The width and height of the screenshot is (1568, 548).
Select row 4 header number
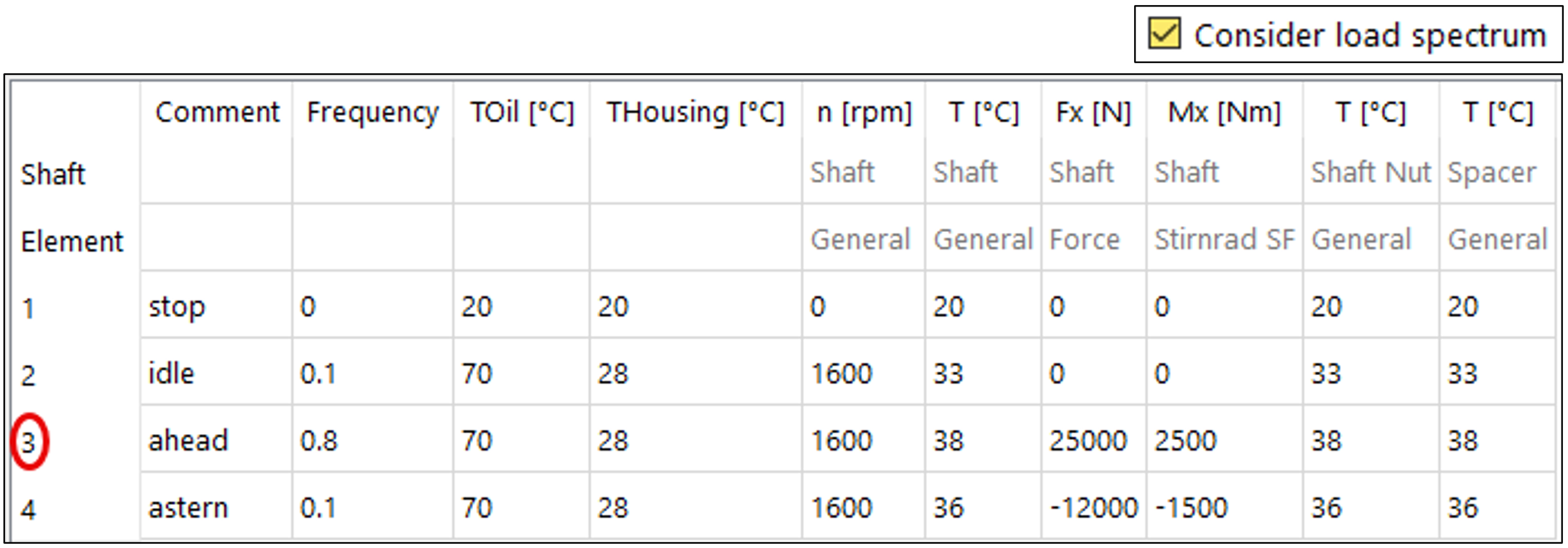[x=29, y=509]
